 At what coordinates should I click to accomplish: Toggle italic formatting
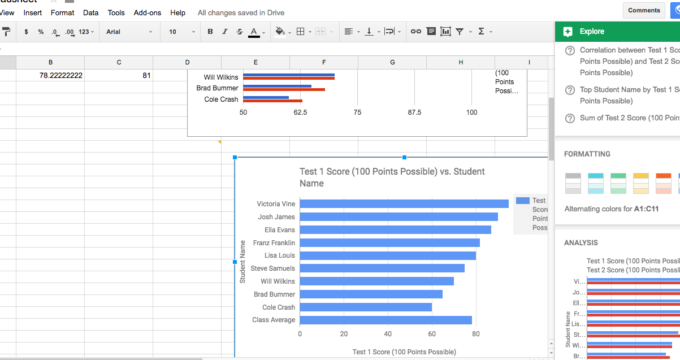pyautogui.click(x=225, y=32)
